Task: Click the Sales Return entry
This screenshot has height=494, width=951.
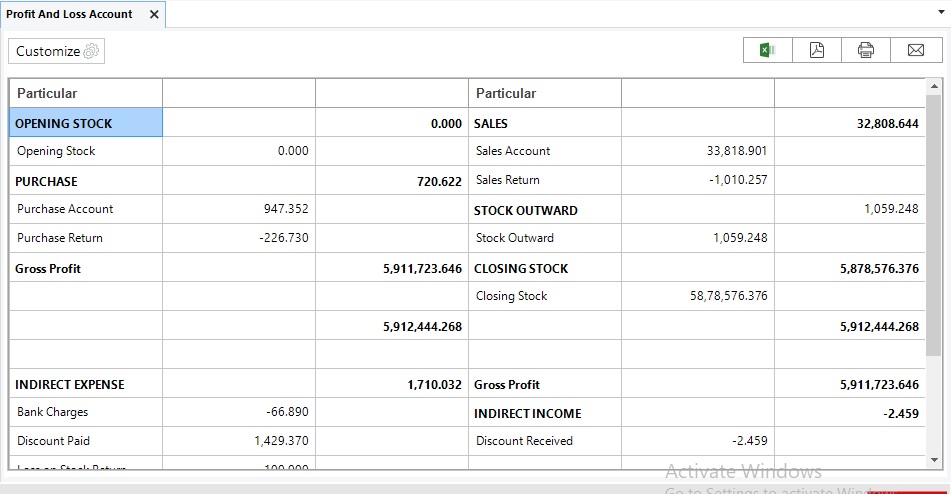Action: 508,180
